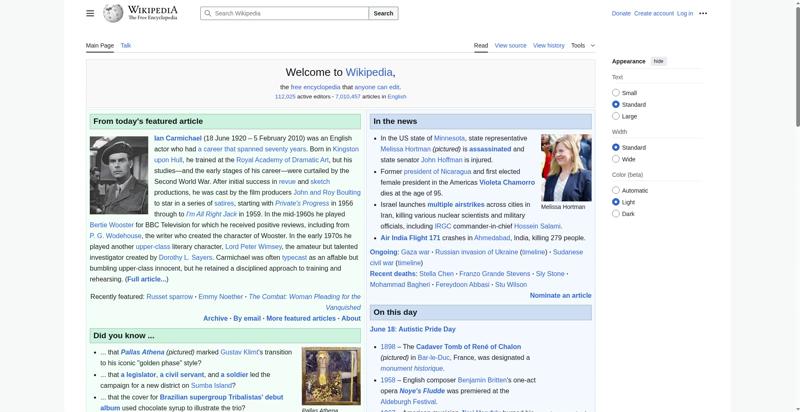
Task: Select Standard text size
Action: tap(616, 105)
